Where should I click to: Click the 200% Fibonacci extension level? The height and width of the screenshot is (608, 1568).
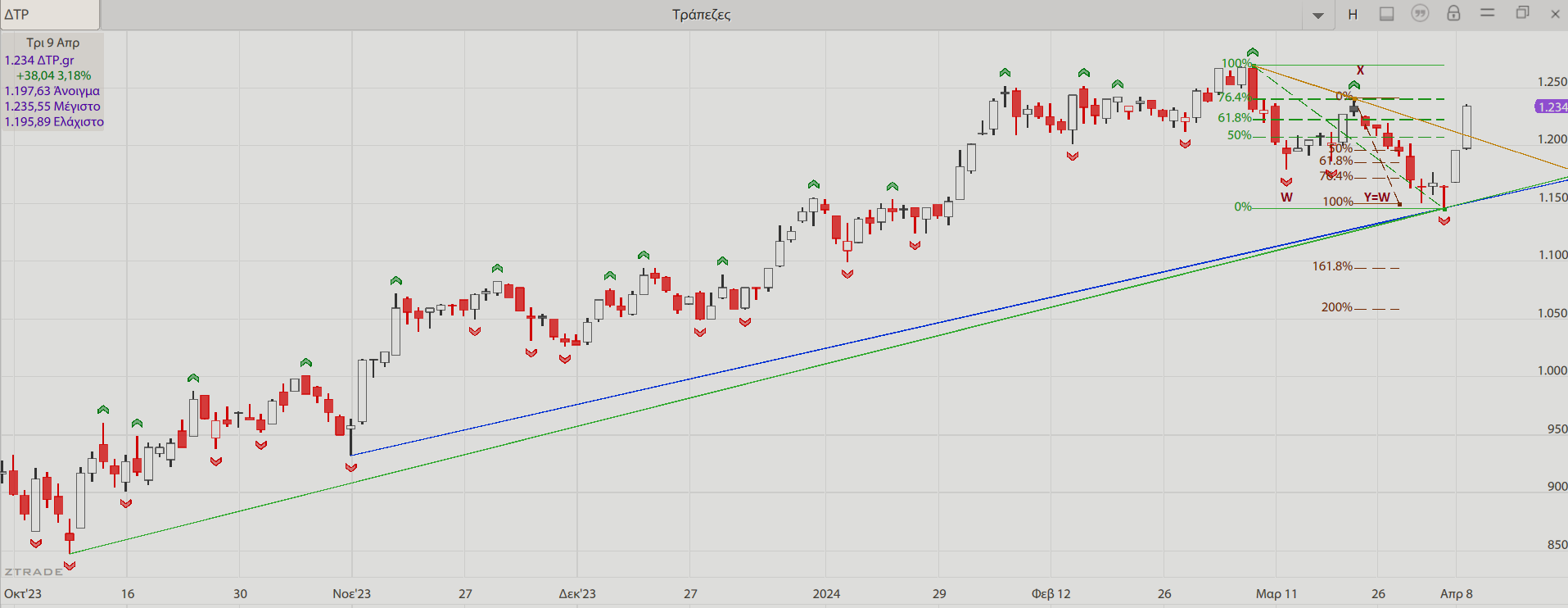(x=1336, y=307)
